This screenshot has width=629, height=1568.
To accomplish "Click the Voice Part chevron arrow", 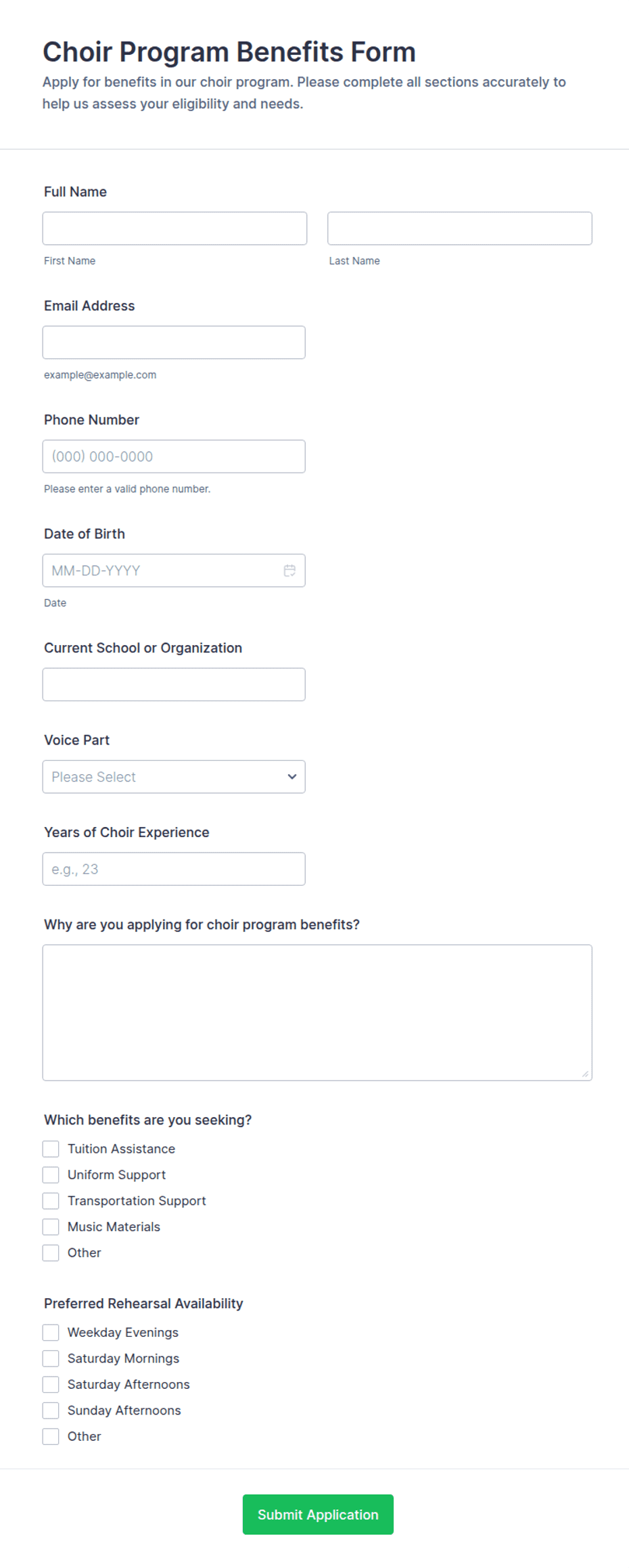I will [x=292, y=777].
